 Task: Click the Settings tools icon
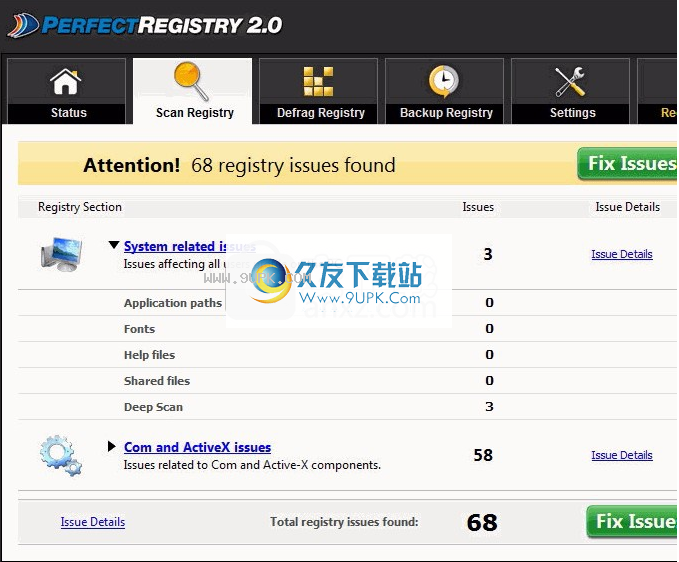pos(570,81)
